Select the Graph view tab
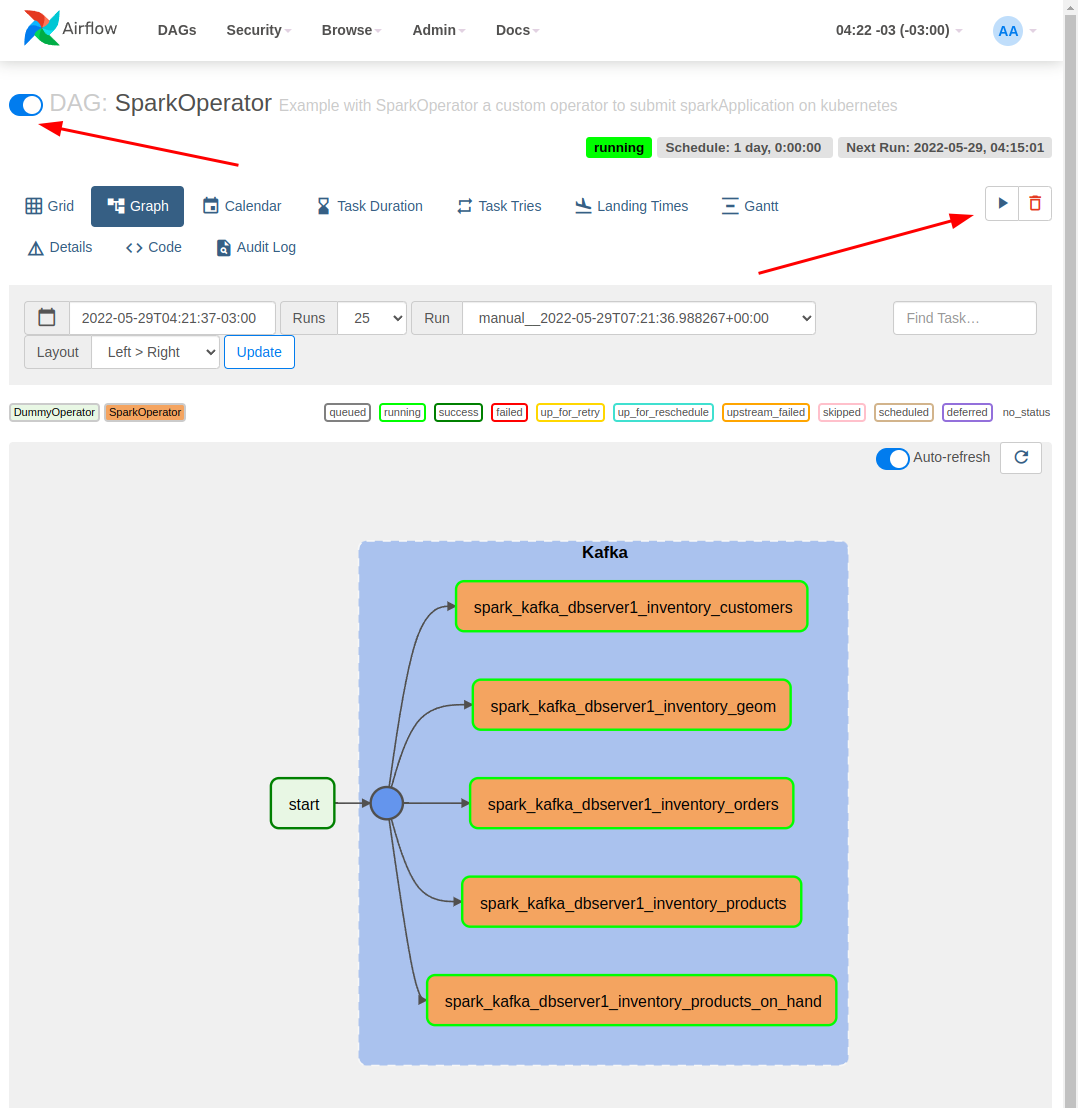Screen dimensions: 1078x1108 137,206
